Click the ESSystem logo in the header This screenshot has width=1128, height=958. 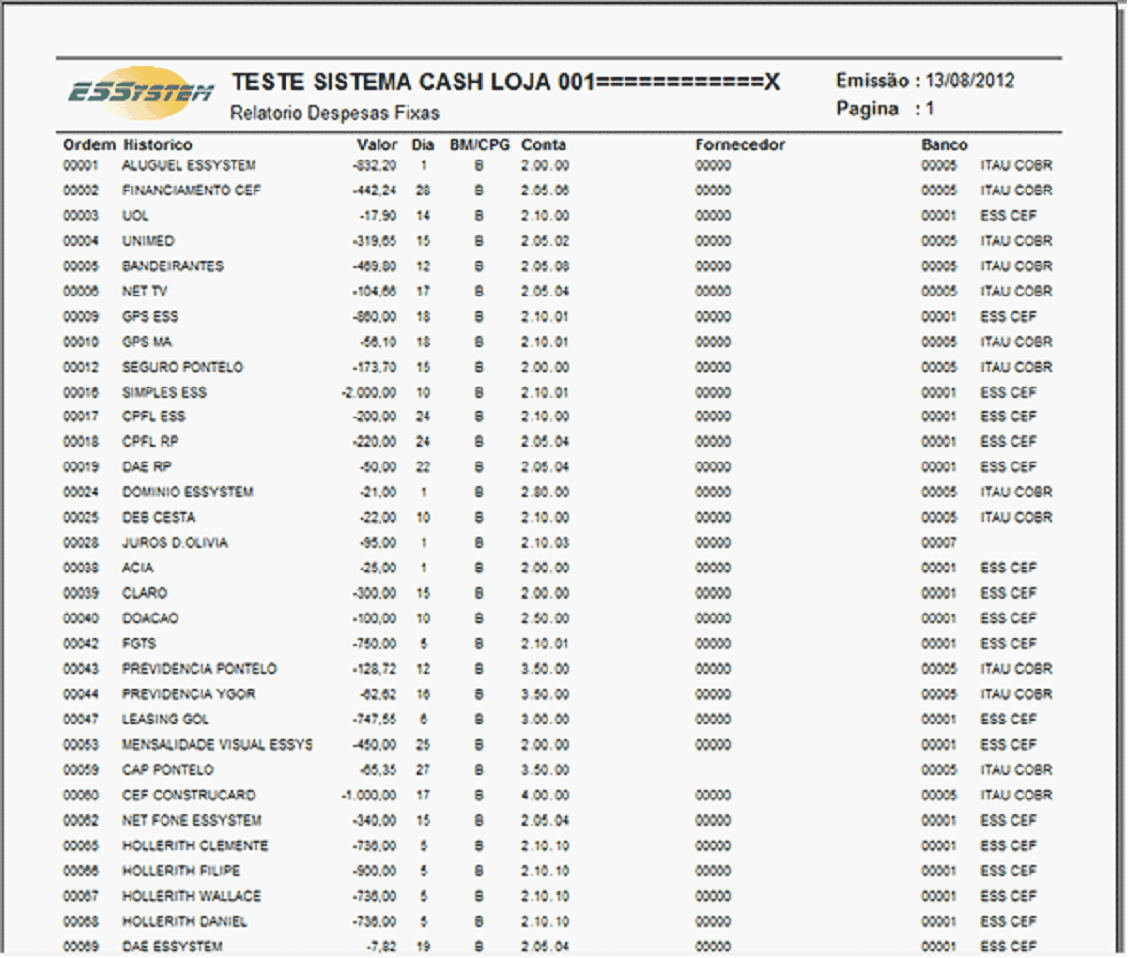coord(140,92)
